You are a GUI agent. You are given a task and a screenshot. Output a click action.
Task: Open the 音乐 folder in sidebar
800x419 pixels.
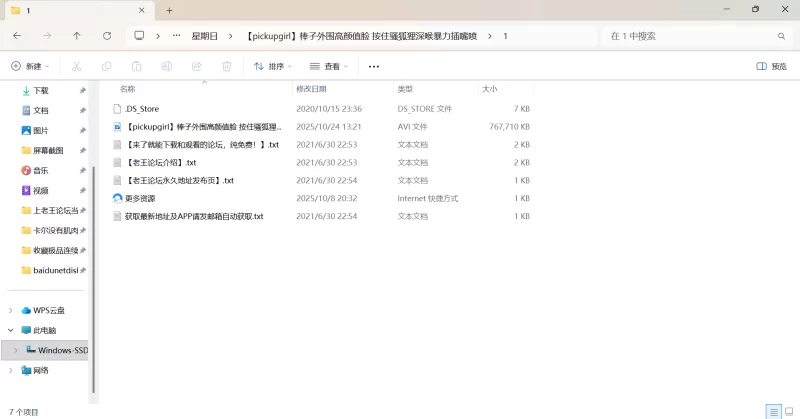click(41, 170)
